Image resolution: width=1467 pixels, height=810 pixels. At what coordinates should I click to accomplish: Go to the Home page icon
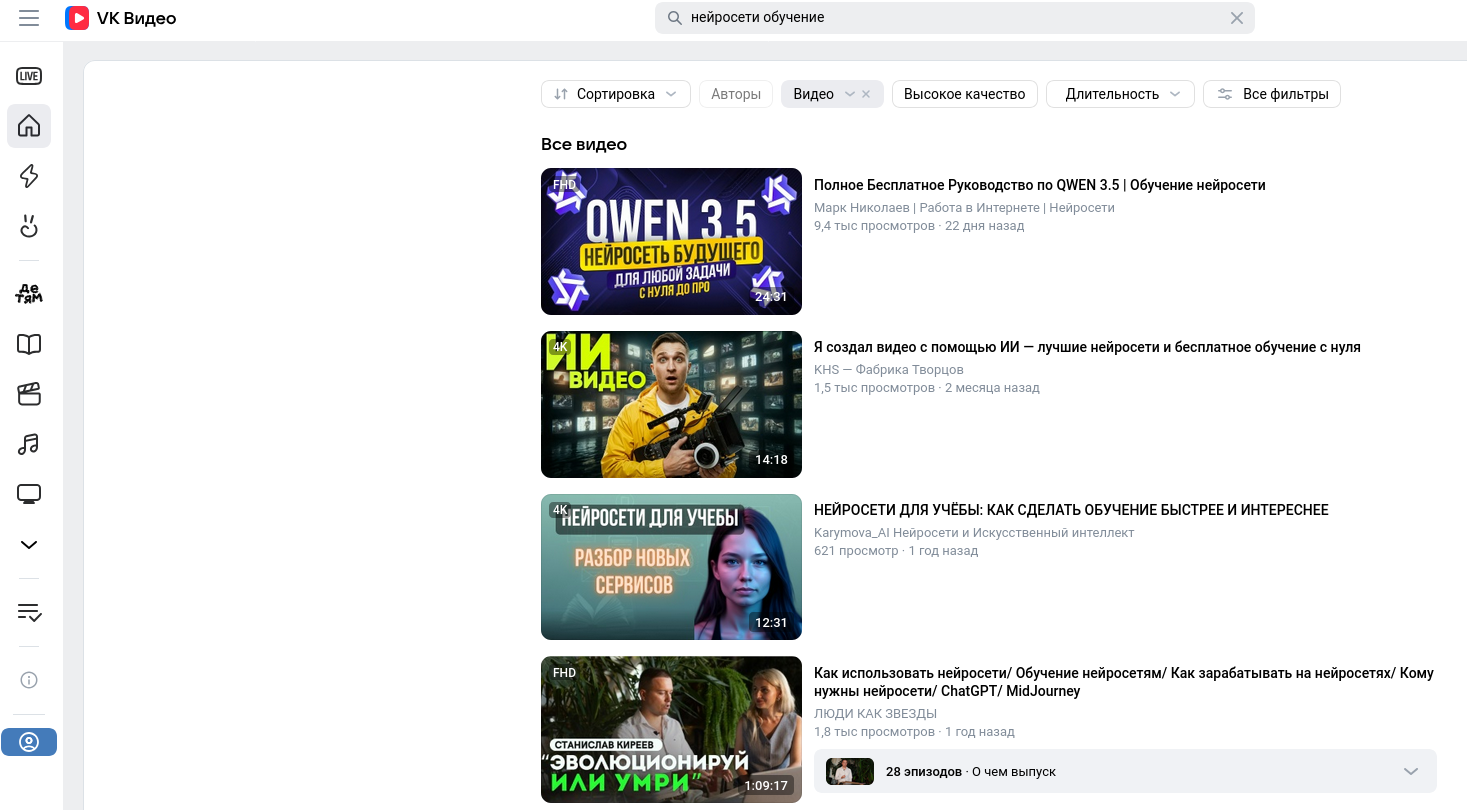(29, 126)
